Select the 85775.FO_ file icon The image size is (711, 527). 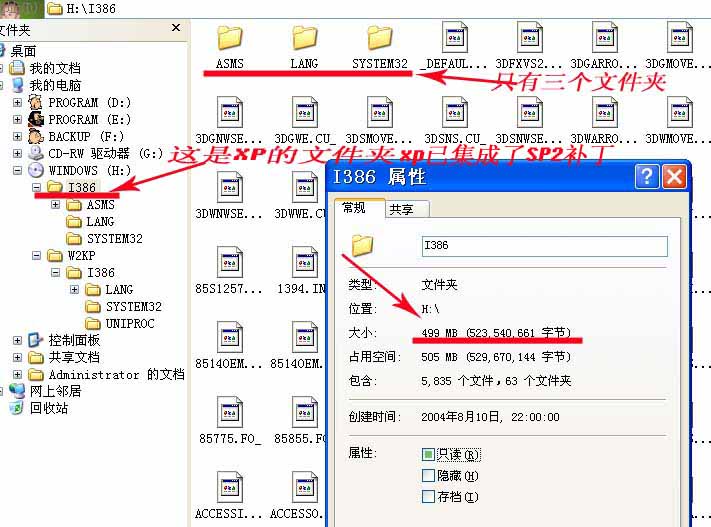tap(229, 412)
